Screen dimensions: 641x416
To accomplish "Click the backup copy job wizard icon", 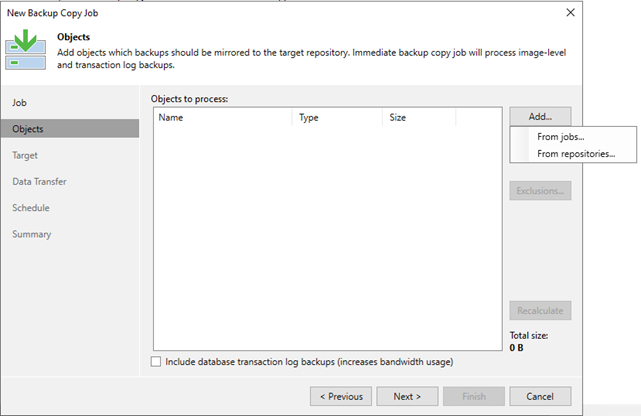I will coord(27,52).
